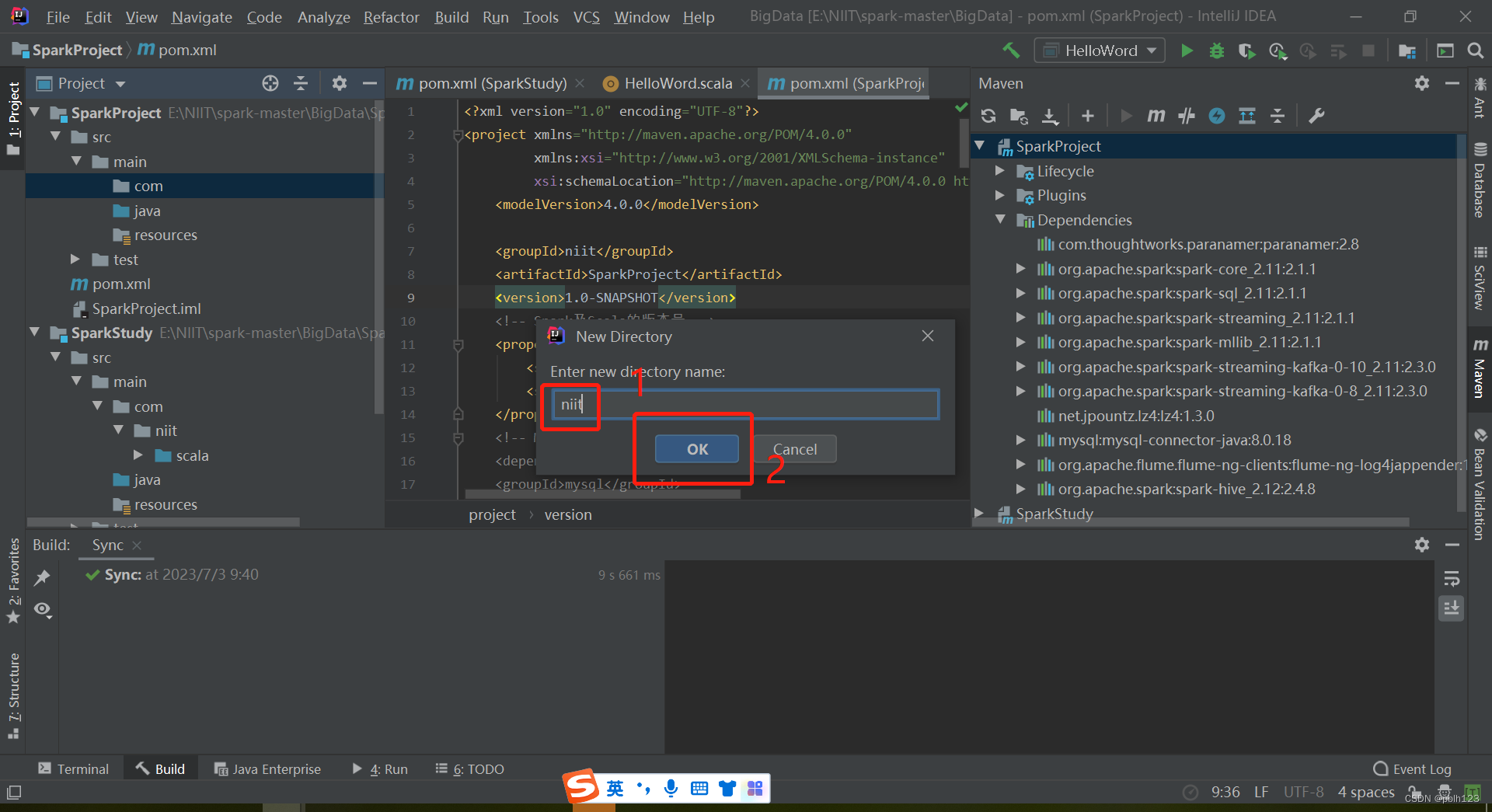Click the Project panel horizontal scrollbar
This screenshot has height=812, width=1492.
163,522
